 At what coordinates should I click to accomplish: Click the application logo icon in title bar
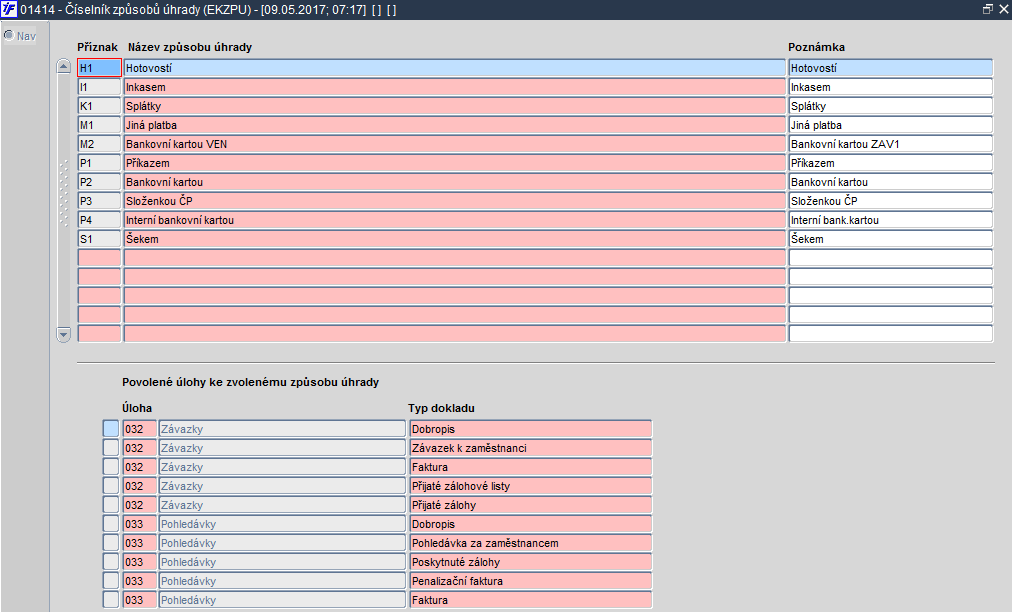point(9,9)
